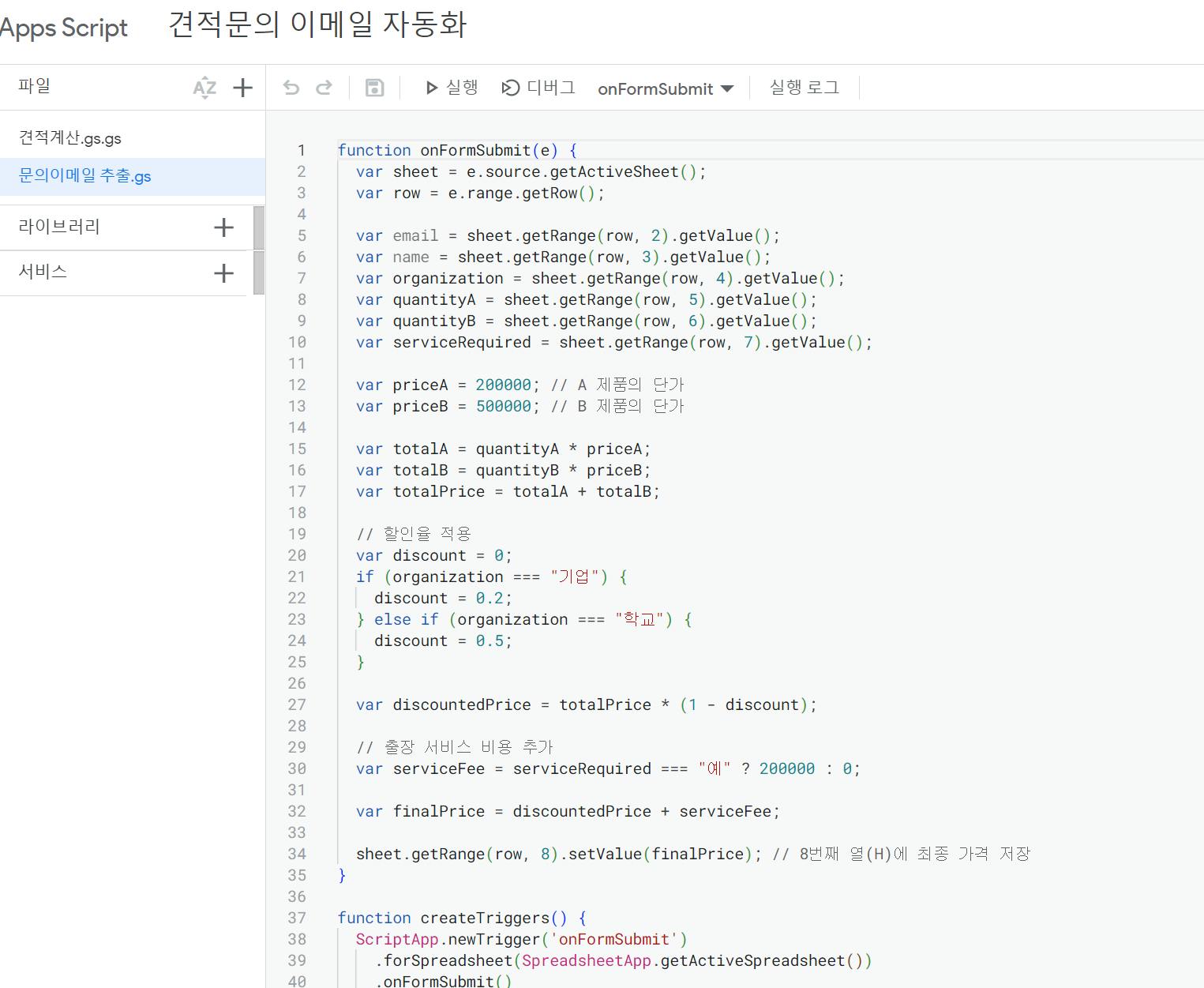Click the 'var serviceFee' line
The height and width of the screenshot is (988, 1204).
pos(608,768)
